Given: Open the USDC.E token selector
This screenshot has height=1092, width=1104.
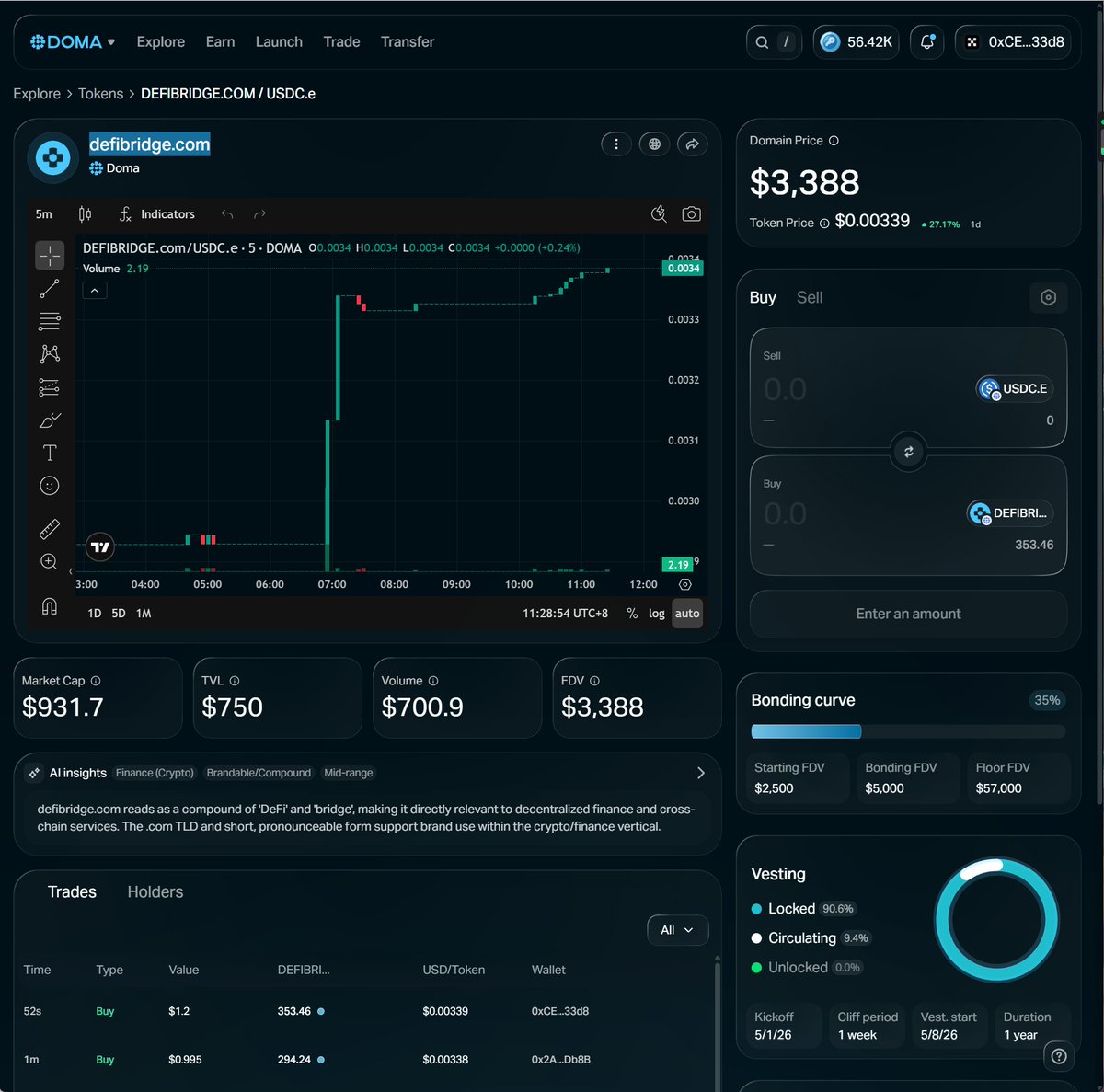Looking at the screenshot, I should [x=1014, y=388].
